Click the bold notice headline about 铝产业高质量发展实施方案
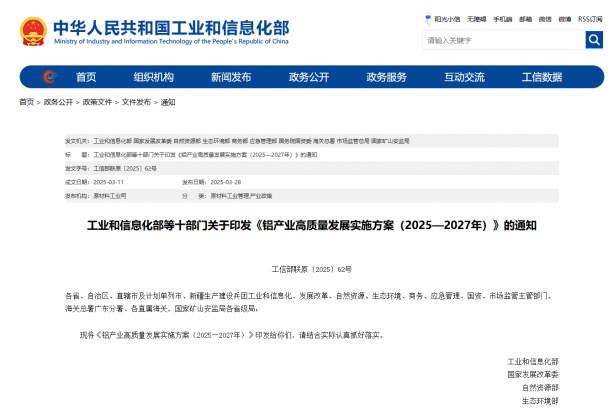614x410 pixels. tap(312, 226)
